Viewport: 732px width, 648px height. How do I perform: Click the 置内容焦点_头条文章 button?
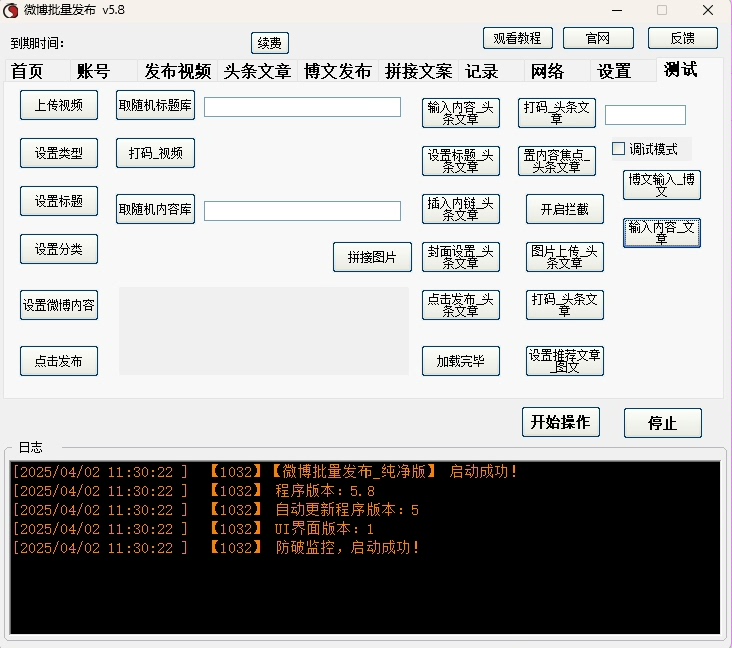tap(557, 161)
